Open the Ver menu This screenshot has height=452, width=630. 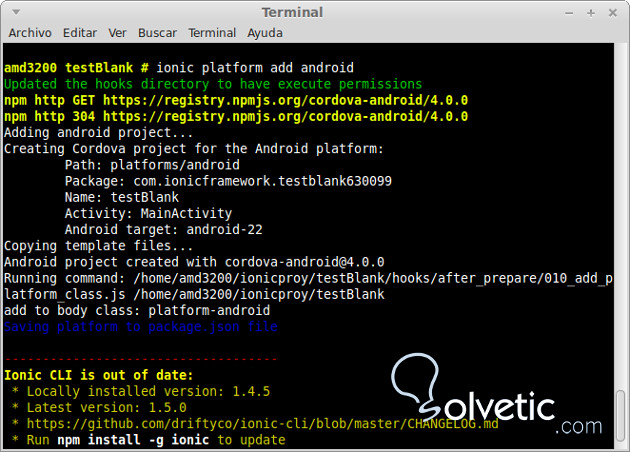pos(117,33)
